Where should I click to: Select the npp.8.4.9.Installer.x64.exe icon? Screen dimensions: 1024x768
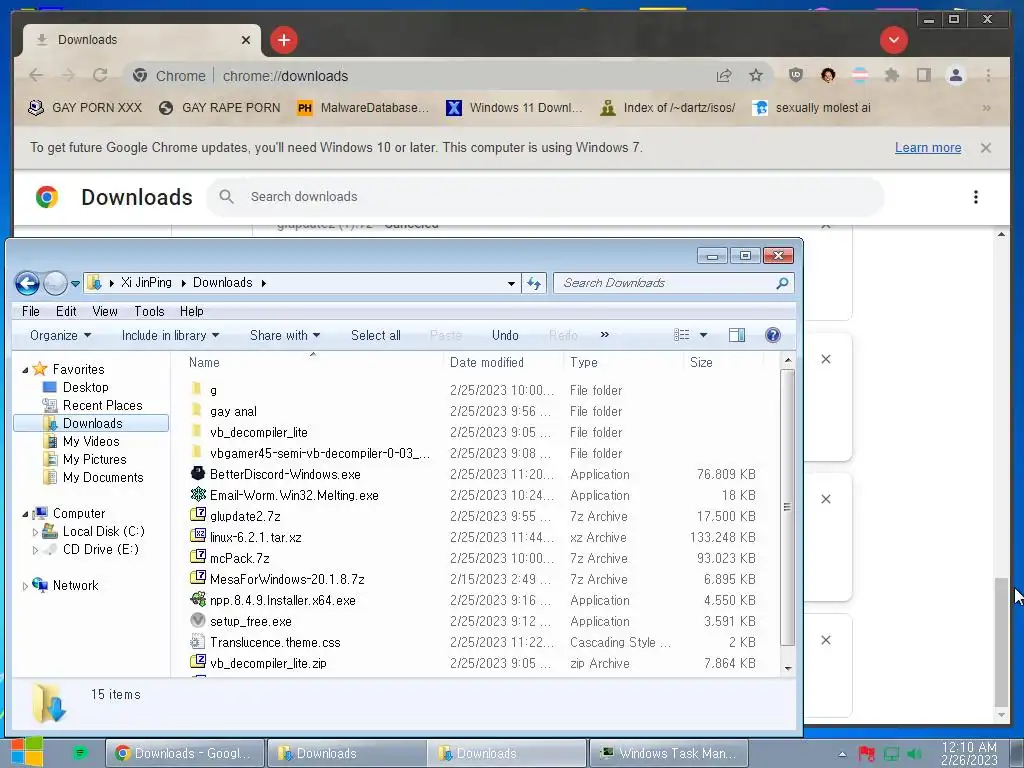[197, 600]
